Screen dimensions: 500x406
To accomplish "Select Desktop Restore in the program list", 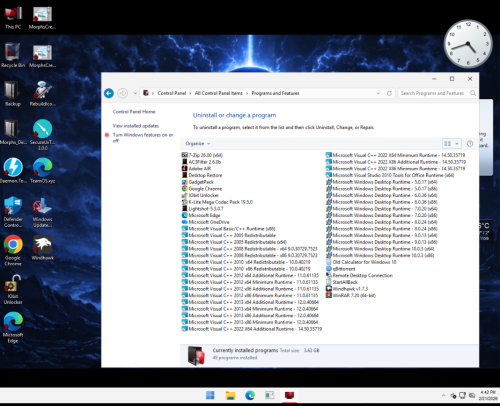I will click(202, 175).
